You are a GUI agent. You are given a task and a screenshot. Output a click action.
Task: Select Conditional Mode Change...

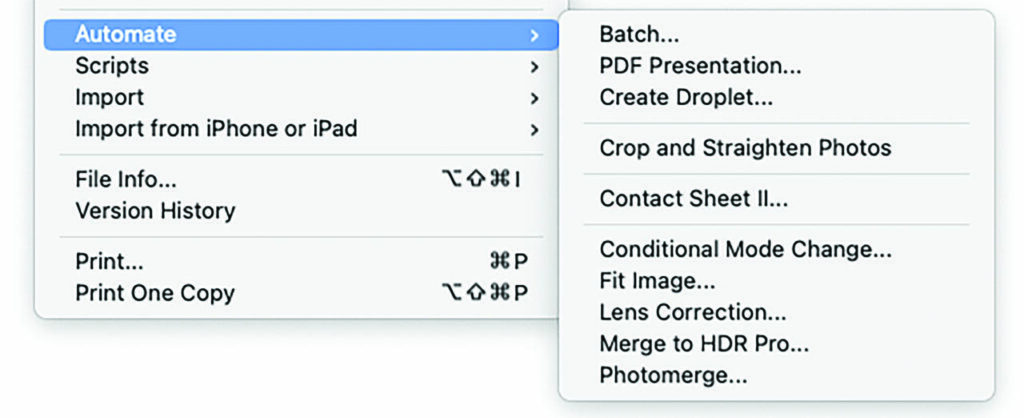pyautogui.click(x=745, y=249)
